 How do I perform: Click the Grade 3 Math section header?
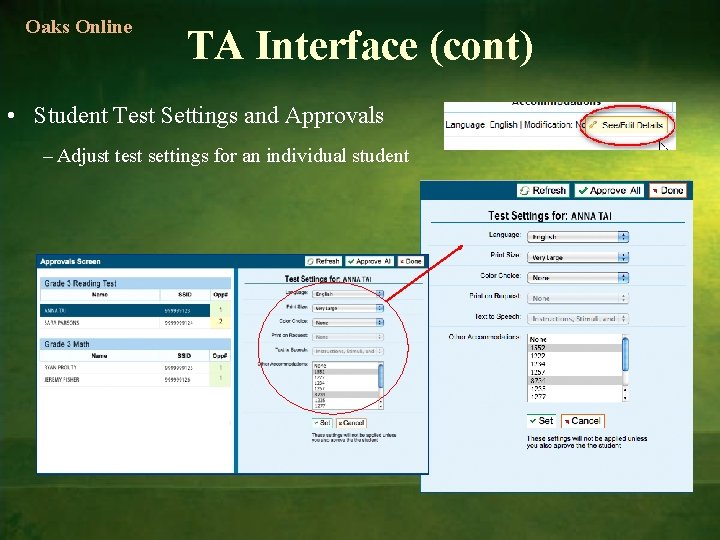(135, 344)
